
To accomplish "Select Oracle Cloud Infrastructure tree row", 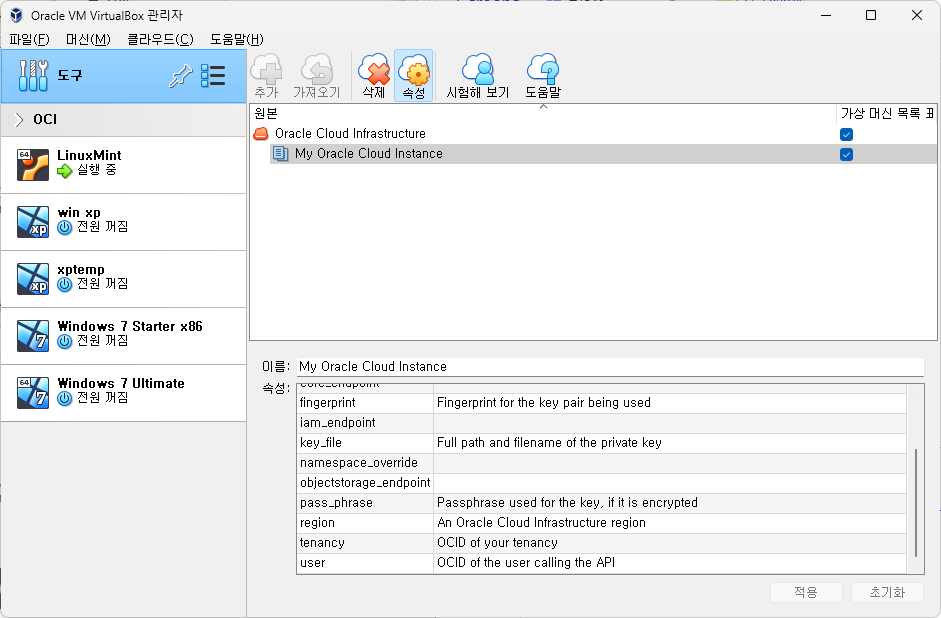I will [x=594, y=133].
